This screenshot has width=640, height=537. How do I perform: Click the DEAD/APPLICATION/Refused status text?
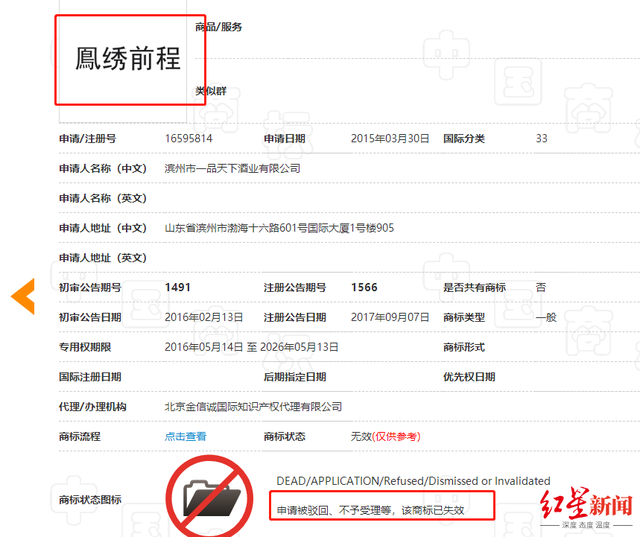(x=413, y=481)
